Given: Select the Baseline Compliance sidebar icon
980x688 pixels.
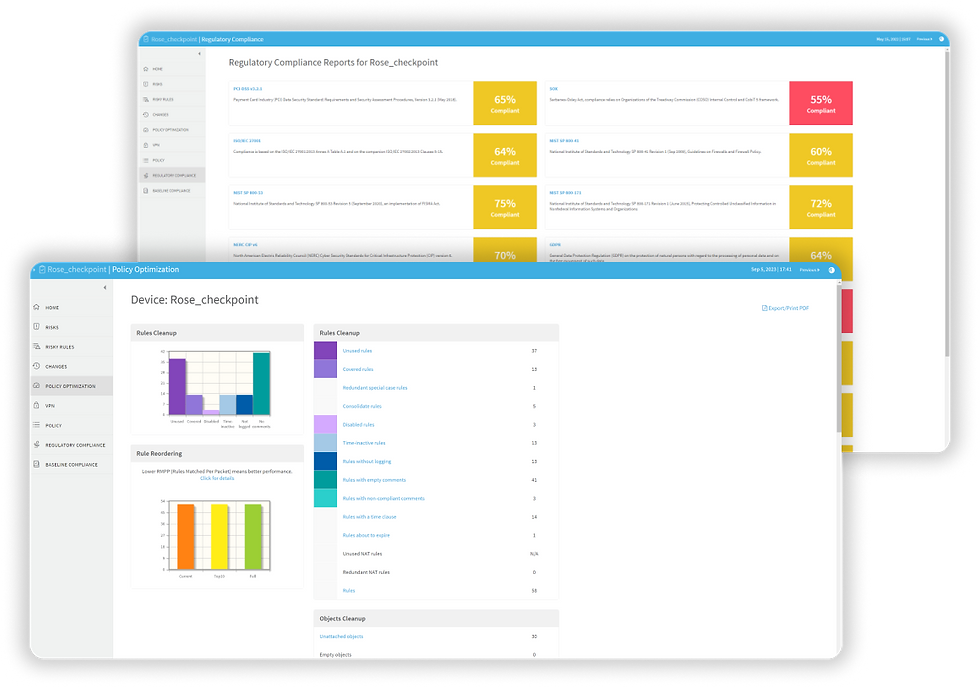Looking at the screenshot, I should pos(37,464).
